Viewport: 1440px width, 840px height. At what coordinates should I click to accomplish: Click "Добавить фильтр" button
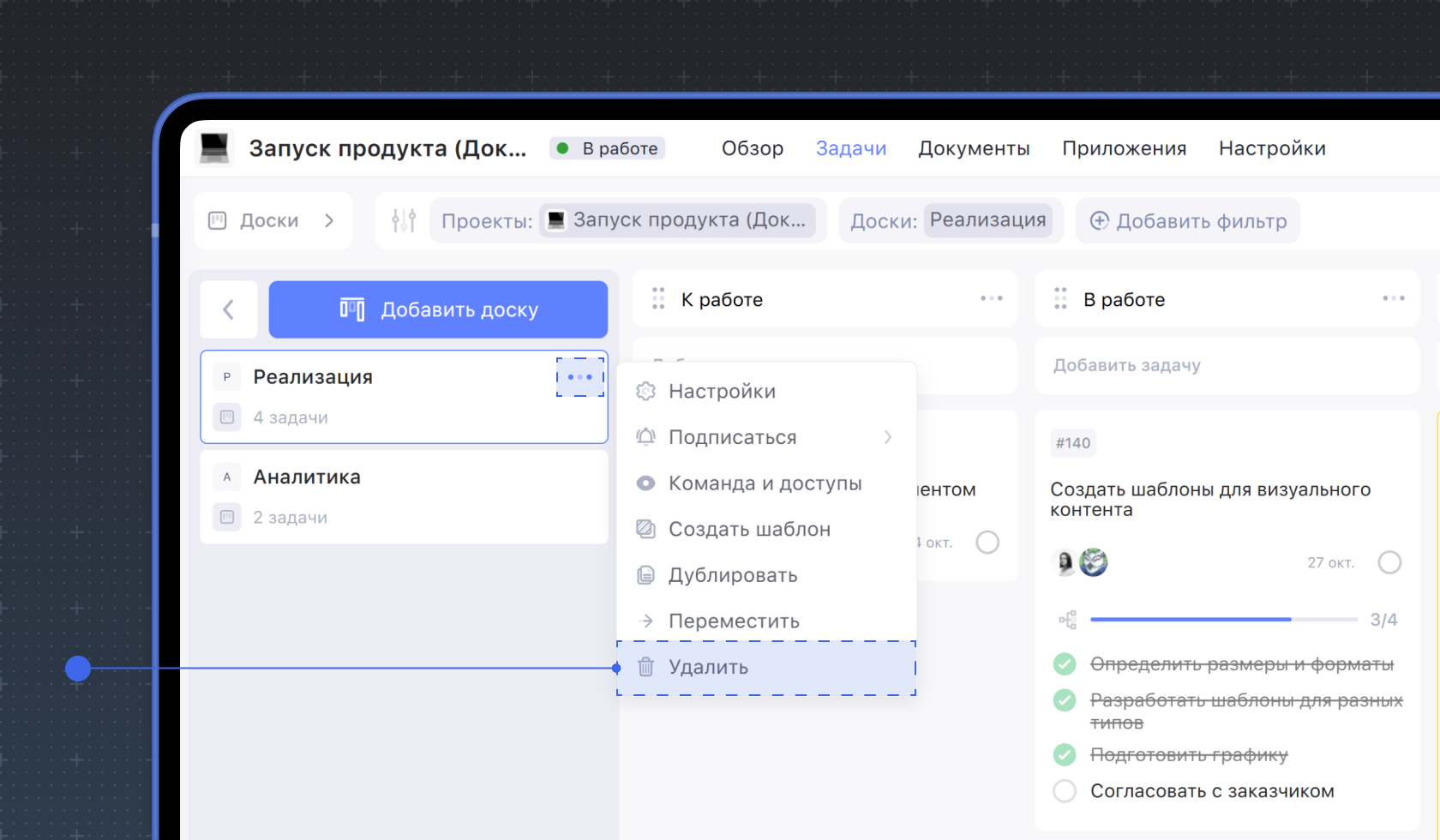click(1188, 221)
